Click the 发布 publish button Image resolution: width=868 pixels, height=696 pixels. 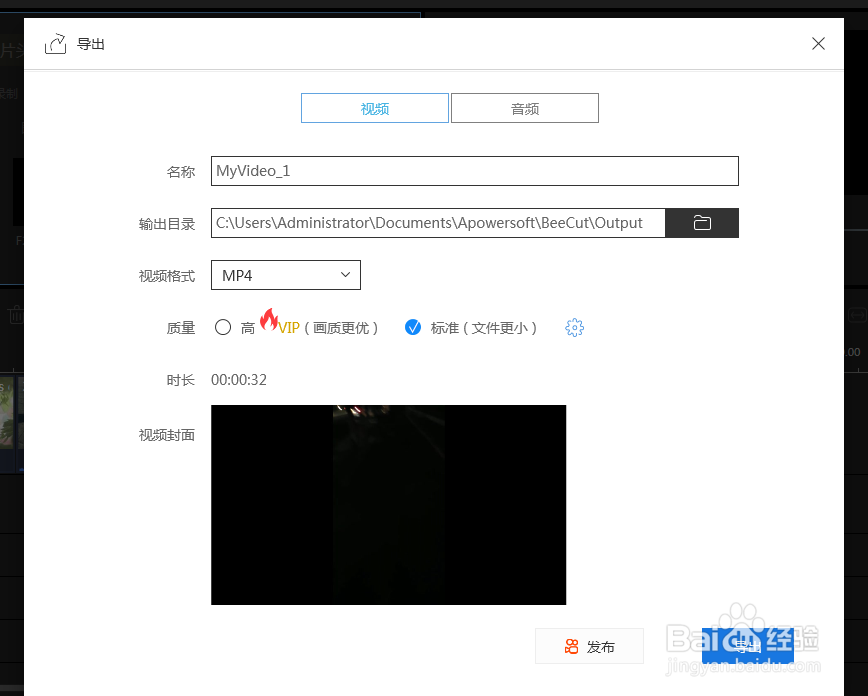(590, 646)
